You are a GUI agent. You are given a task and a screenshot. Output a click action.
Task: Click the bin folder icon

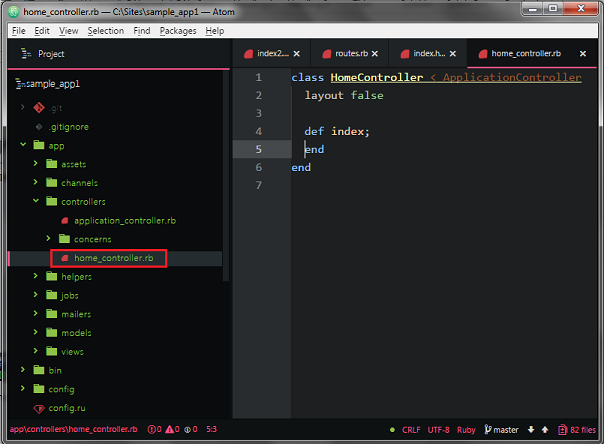pos(39,370)
